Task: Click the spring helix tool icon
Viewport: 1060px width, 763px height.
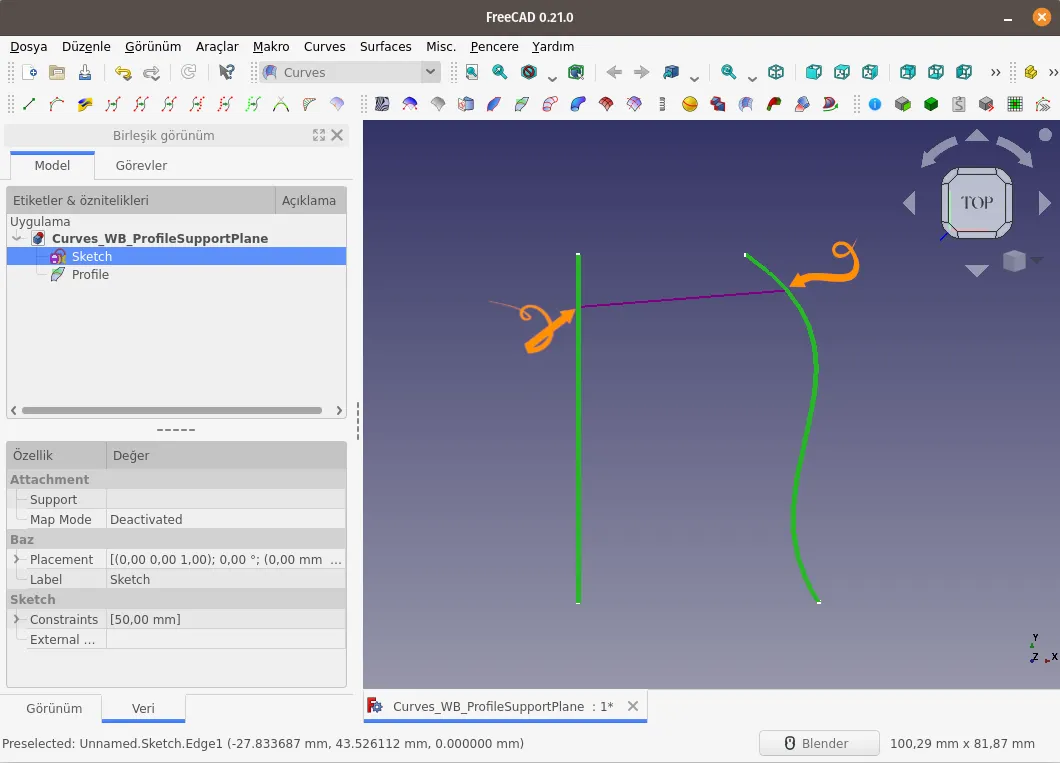Action: (662, 104)
